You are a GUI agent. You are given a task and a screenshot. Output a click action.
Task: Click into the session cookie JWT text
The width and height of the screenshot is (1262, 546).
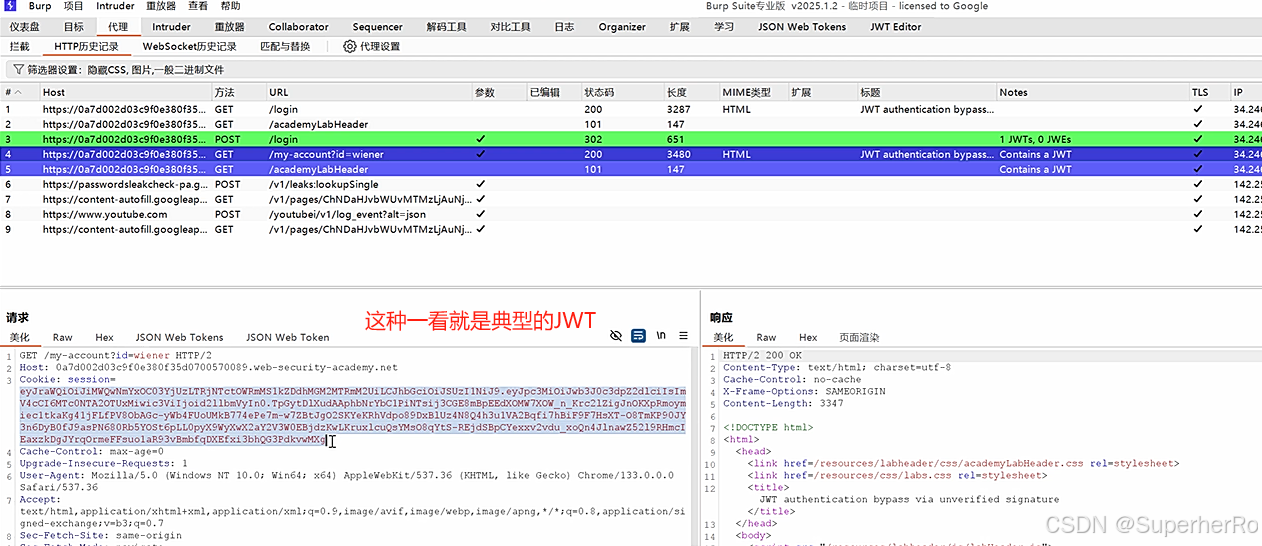tap(353, 415)
